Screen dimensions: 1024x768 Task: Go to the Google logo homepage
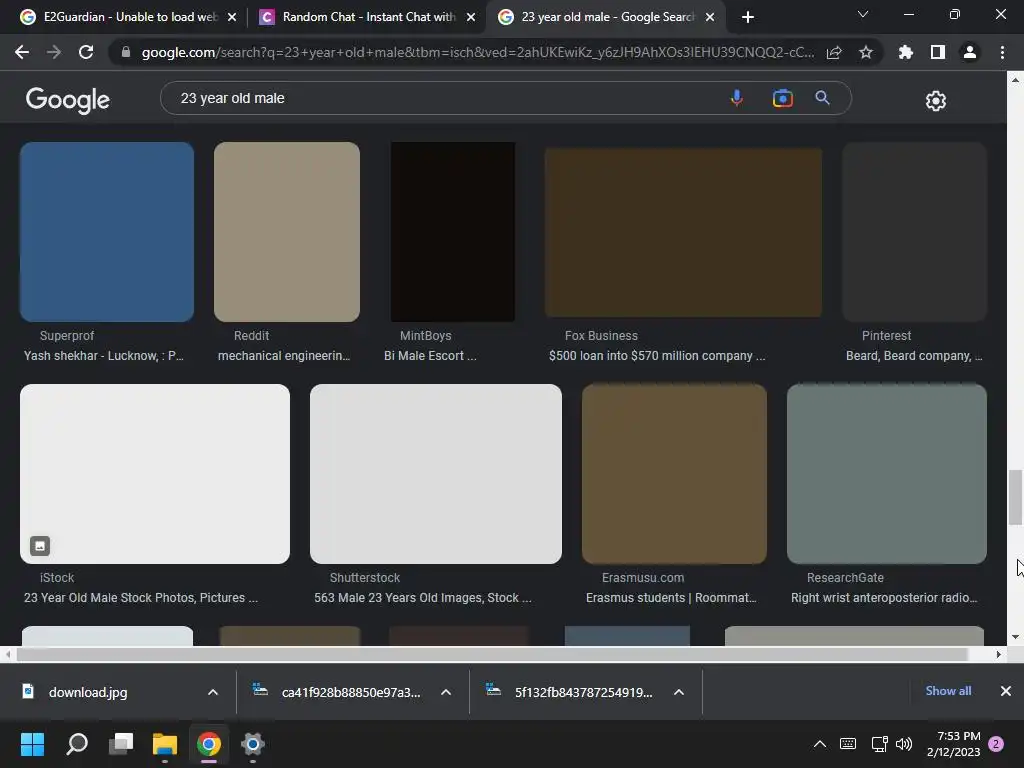pyautogui.click(x=67, y=100)
